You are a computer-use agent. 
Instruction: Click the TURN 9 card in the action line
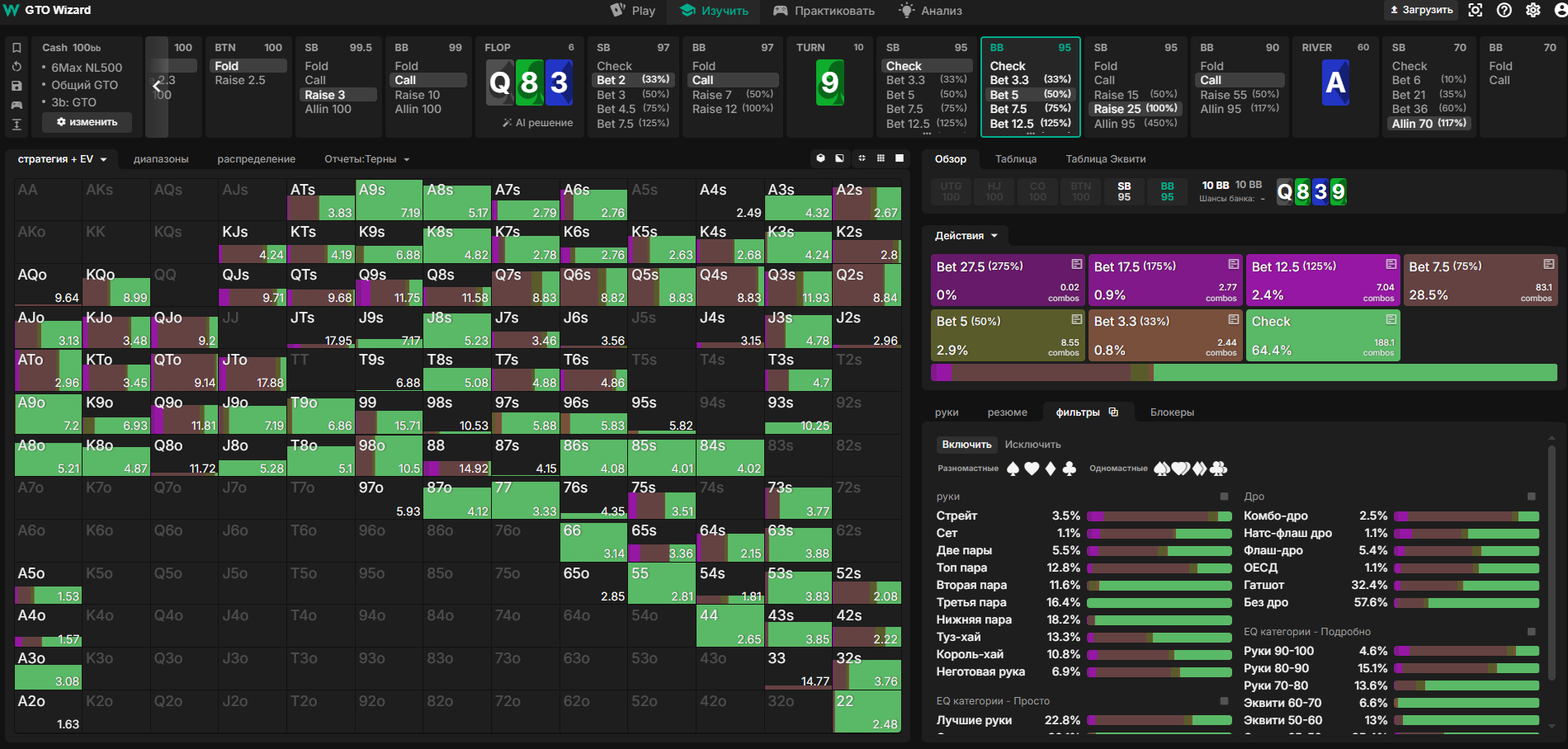[x=829, y=82]
